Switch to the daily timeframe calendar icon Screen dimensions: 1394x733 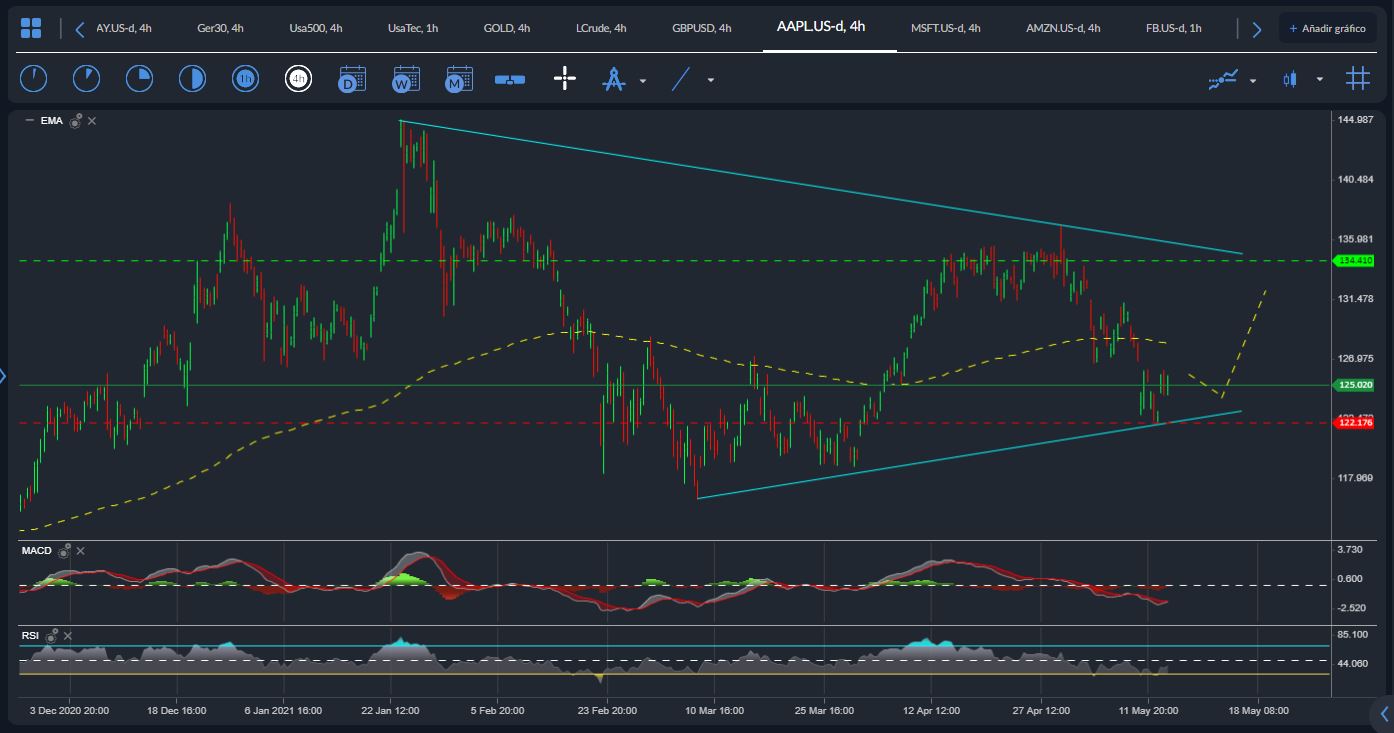[x=352, y=78]
